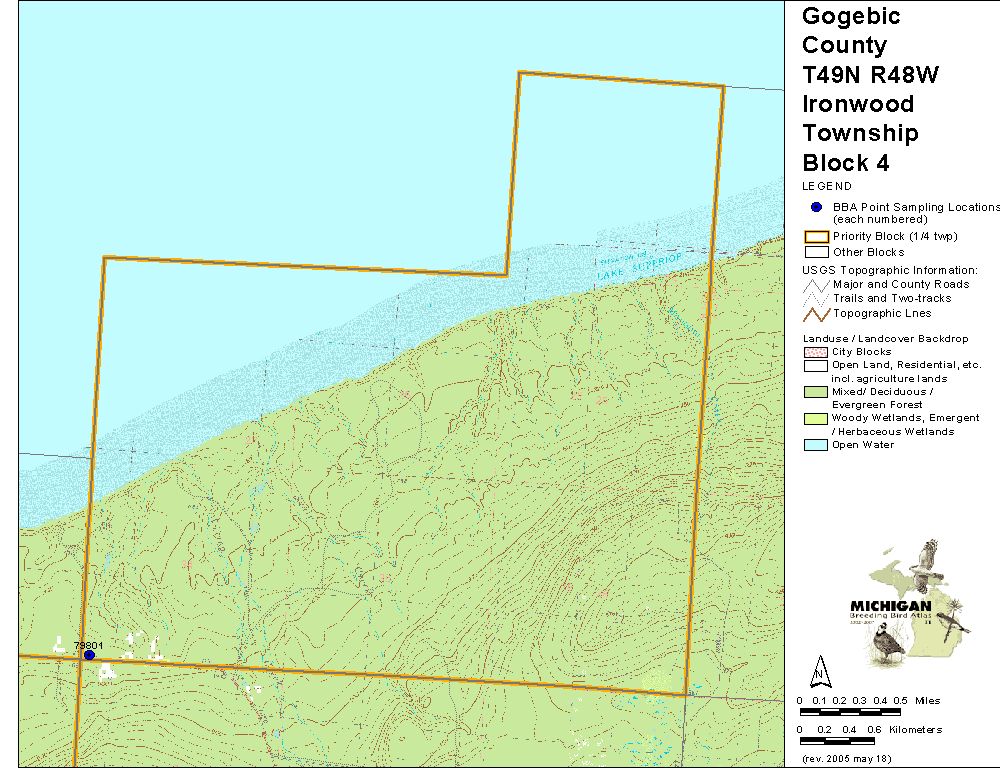Click the blue BBA Point legend dot
The image size is (1000, 768).
pos(816,207)
